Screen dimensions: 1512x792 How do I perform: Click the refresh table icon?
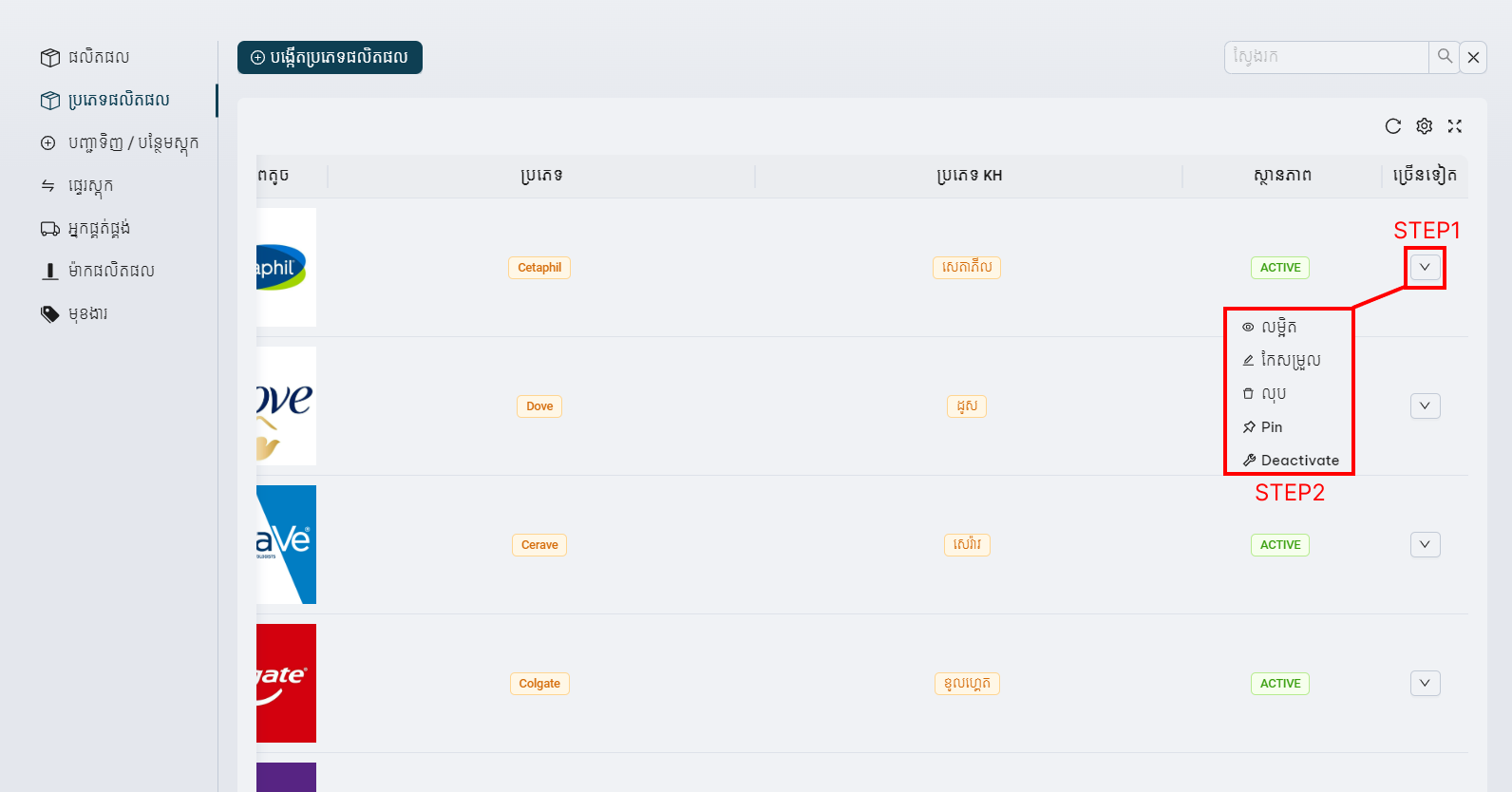[1392, 126]
